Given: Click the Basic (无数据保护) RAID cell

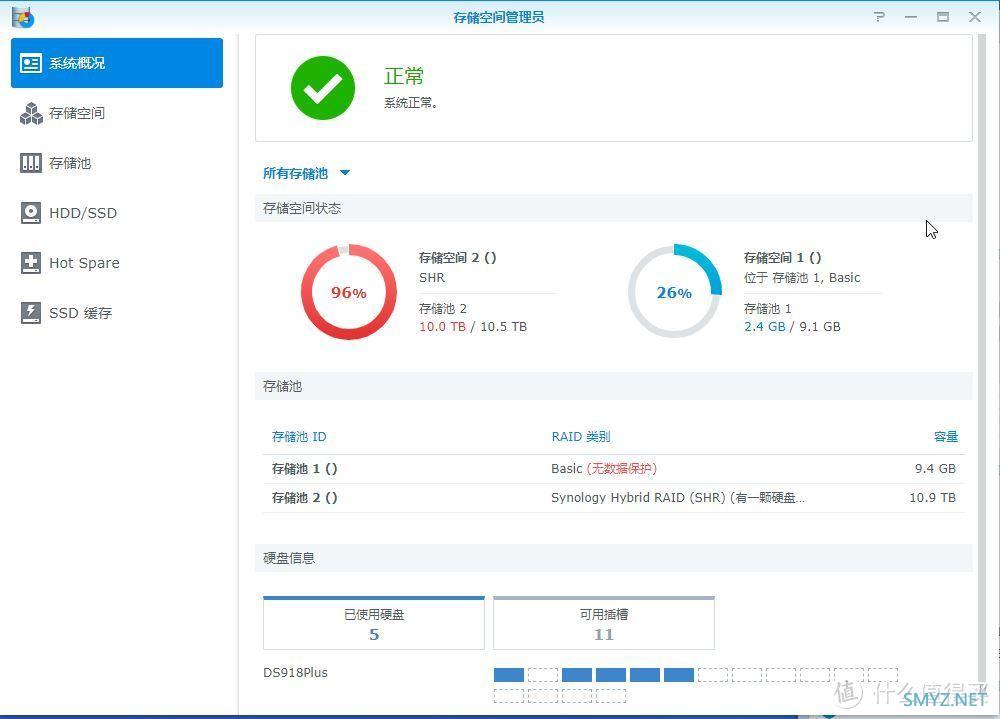Looking at the screenshot, I should point(604,469).
